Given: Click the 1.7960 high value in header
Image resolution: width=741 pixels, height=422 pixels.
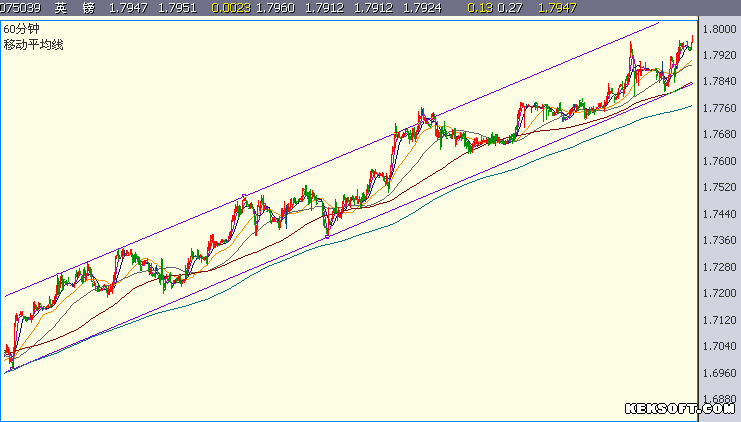Looking at the screenshot, I should tap(276, 8).
